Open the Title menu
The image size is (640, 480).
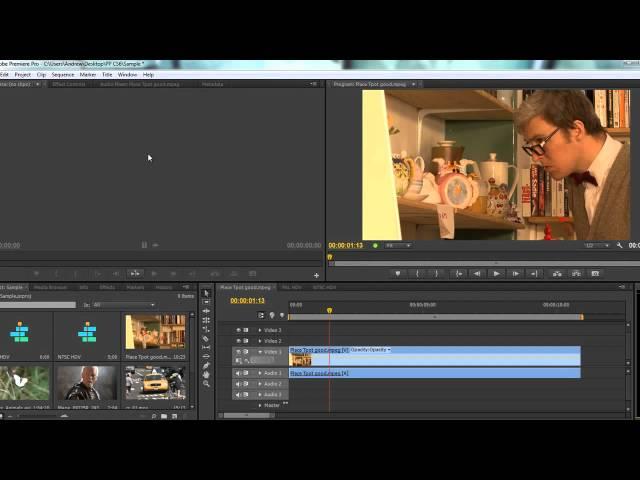[107, 75]
